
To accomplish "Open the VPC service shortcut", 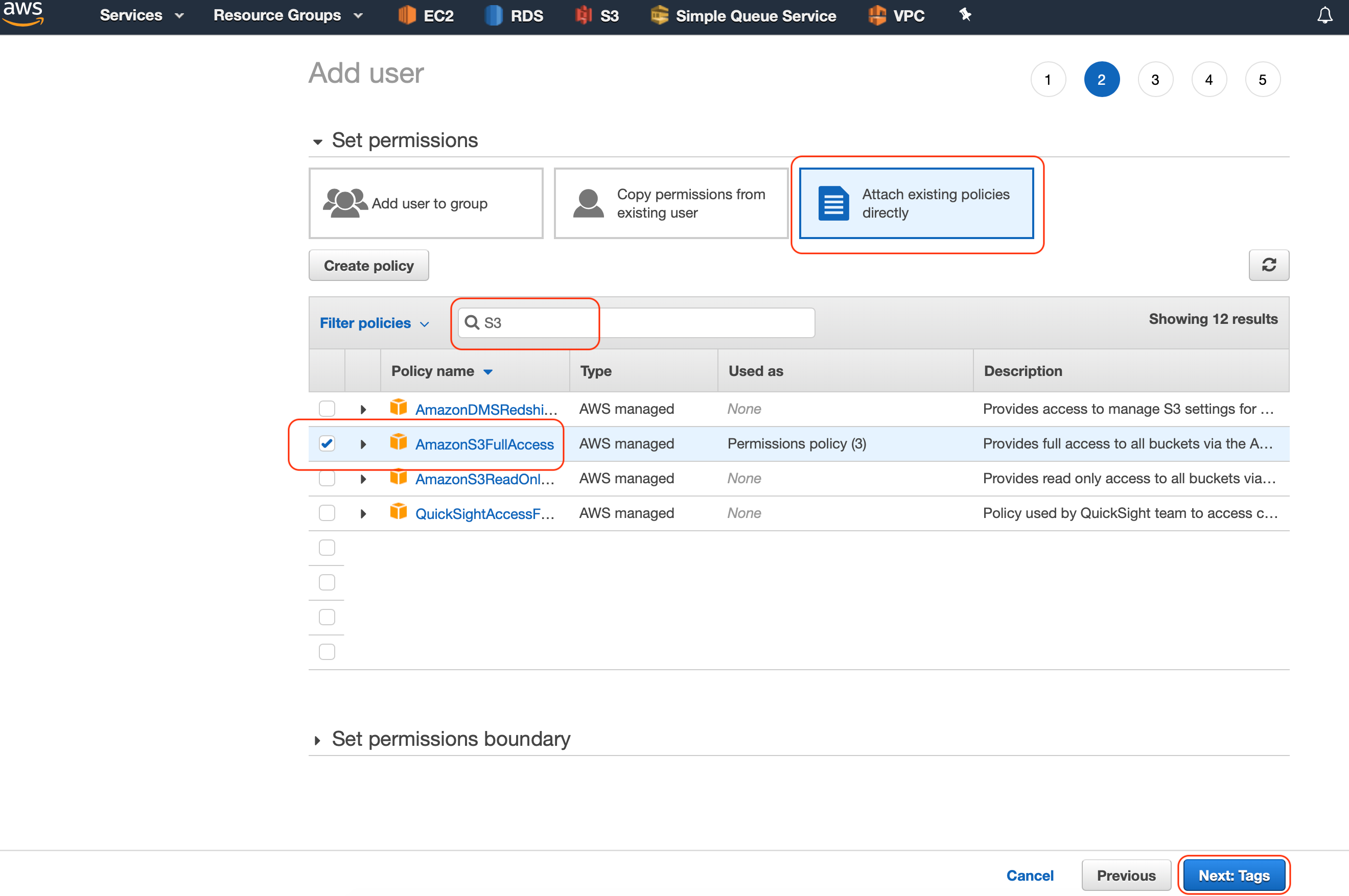I will point(896,15).
